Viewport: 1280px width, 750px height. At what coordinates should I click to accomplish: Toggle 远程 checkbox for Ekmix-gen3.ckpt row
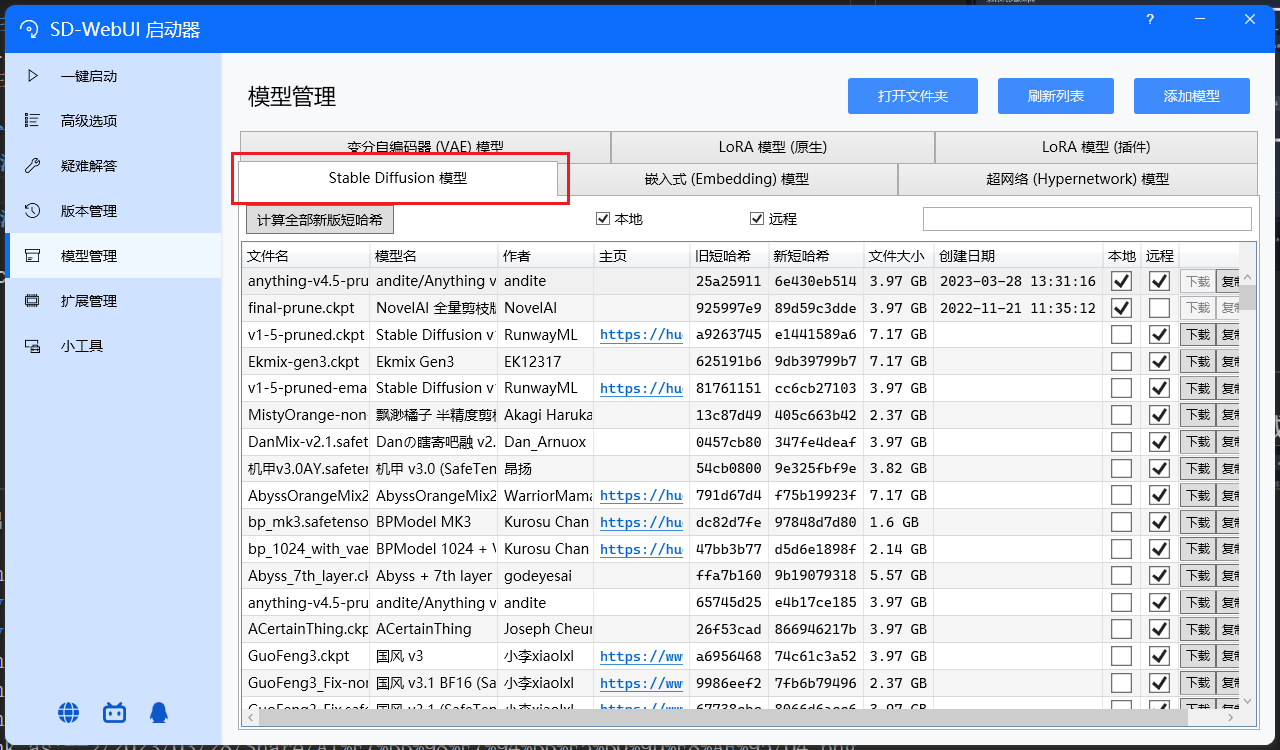(x=1160, y=362)
